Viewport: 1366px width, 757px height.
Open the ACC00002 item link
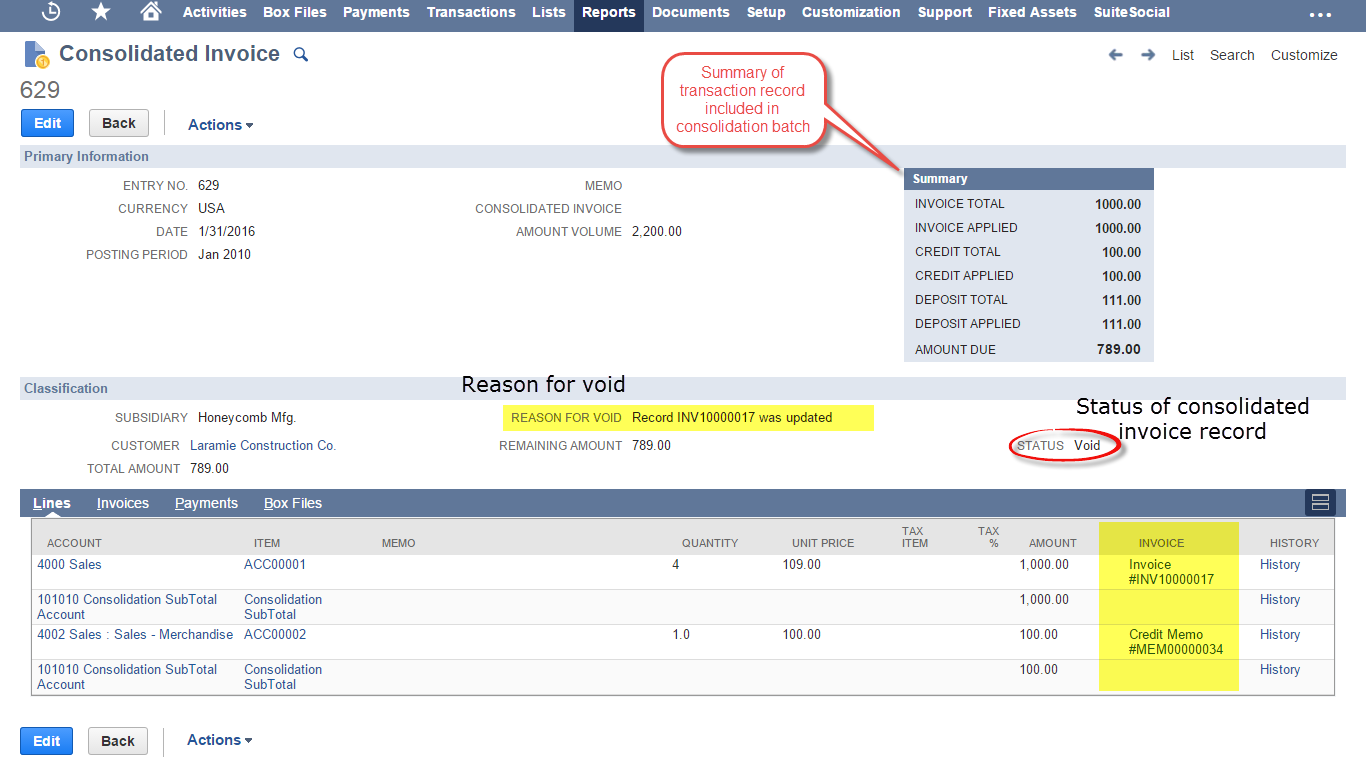(x=275, y=635)
